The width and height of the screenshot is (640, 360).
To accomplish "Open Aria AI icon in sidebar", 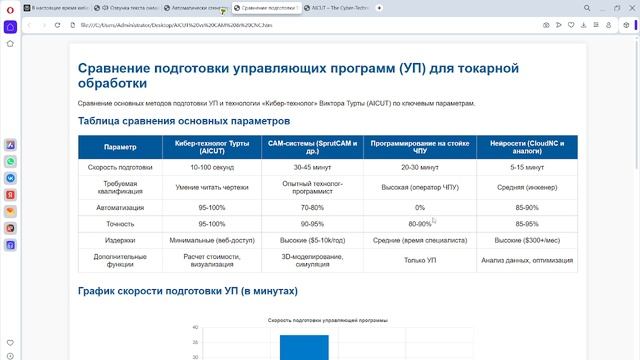I will coord(10,145).
